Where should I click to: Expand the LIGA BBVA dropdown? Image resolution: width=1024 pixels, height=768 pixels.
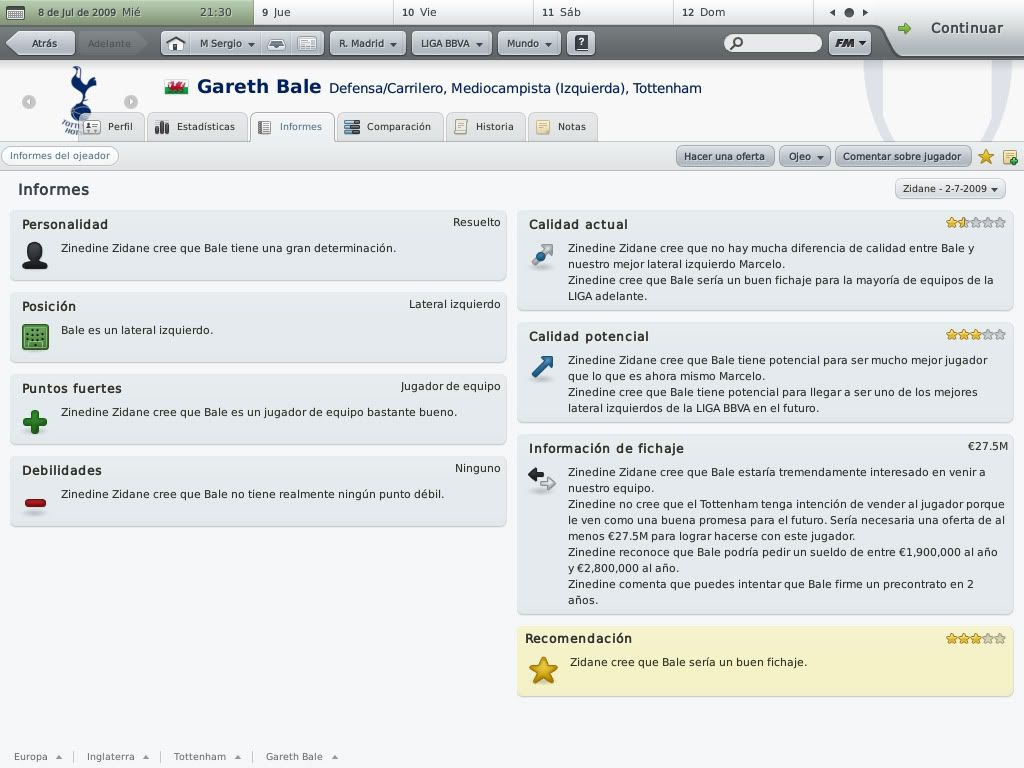click(452, 44)
